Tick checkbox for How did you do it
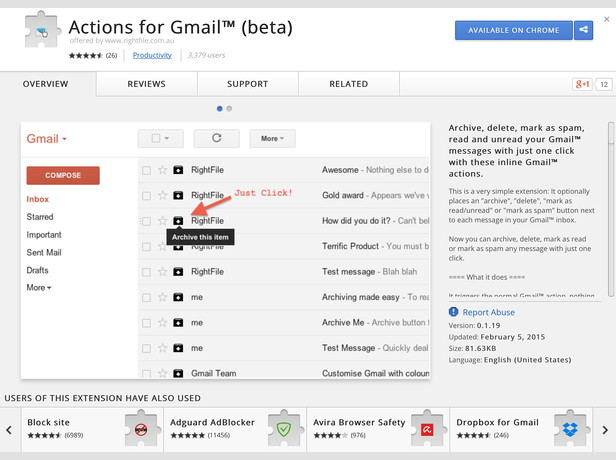The image size is (616, 460). click(x=146, y=221)
